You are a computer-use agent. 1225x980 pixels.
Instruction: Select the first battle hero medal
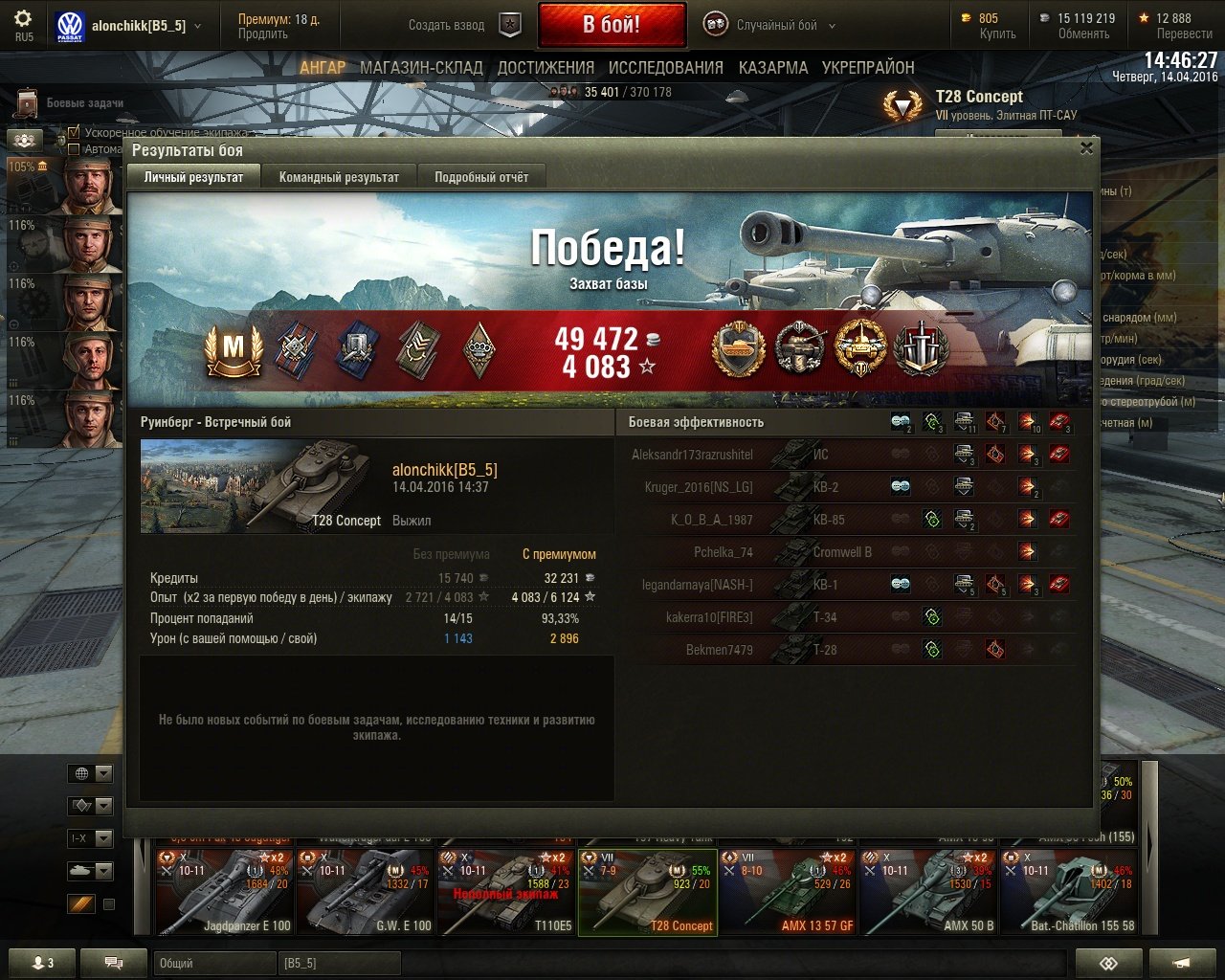[x=739, y=348]
